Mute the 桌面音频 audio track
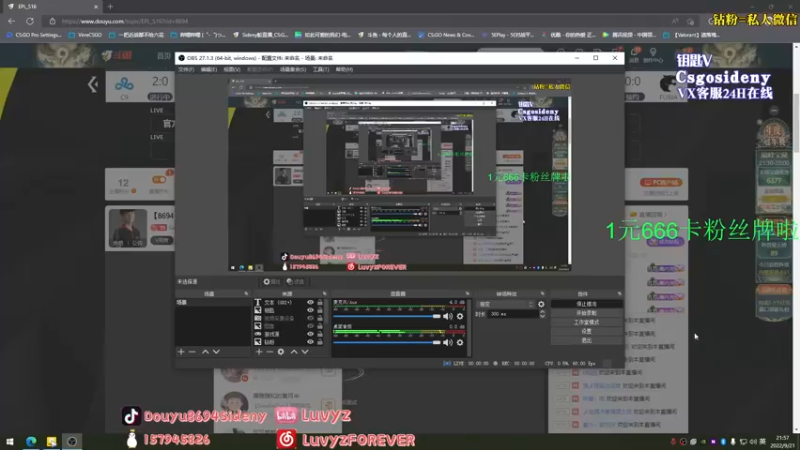This screenshot has height=450, width=800. (x=447, y=342)
